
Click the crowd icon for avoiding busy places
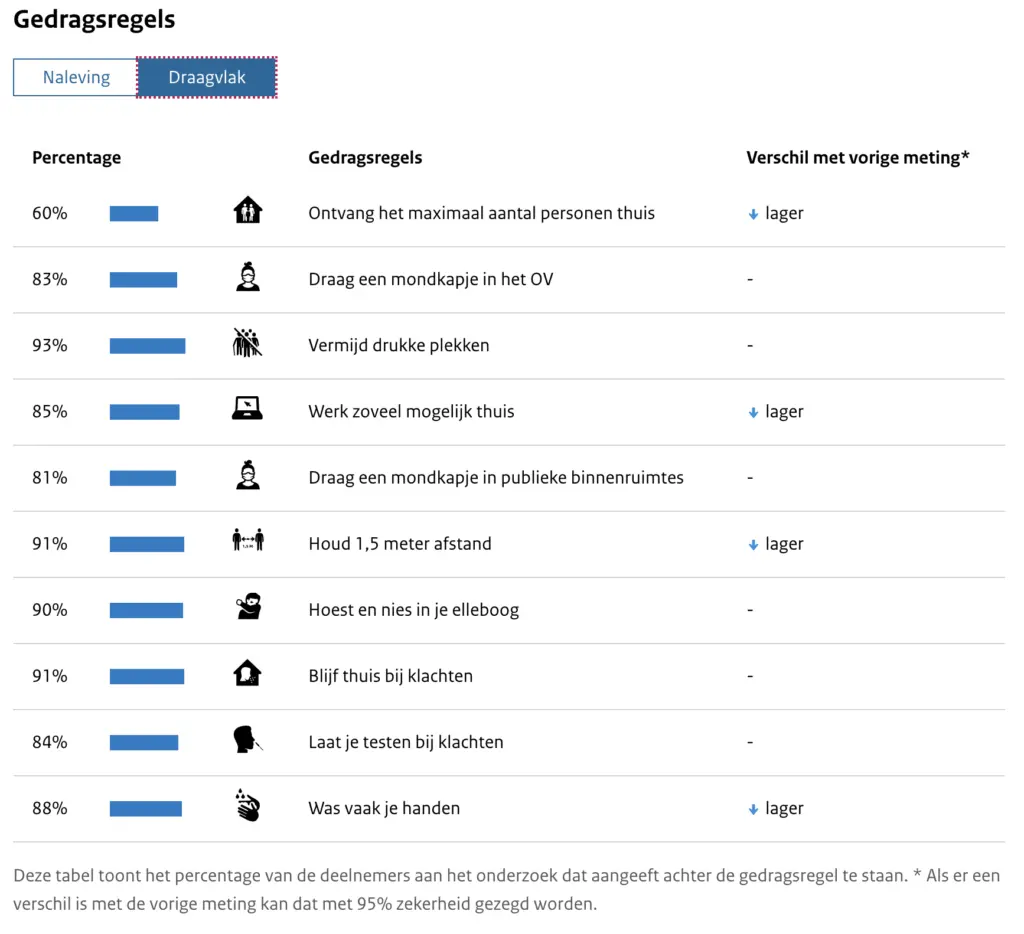[x=247, y=344]
